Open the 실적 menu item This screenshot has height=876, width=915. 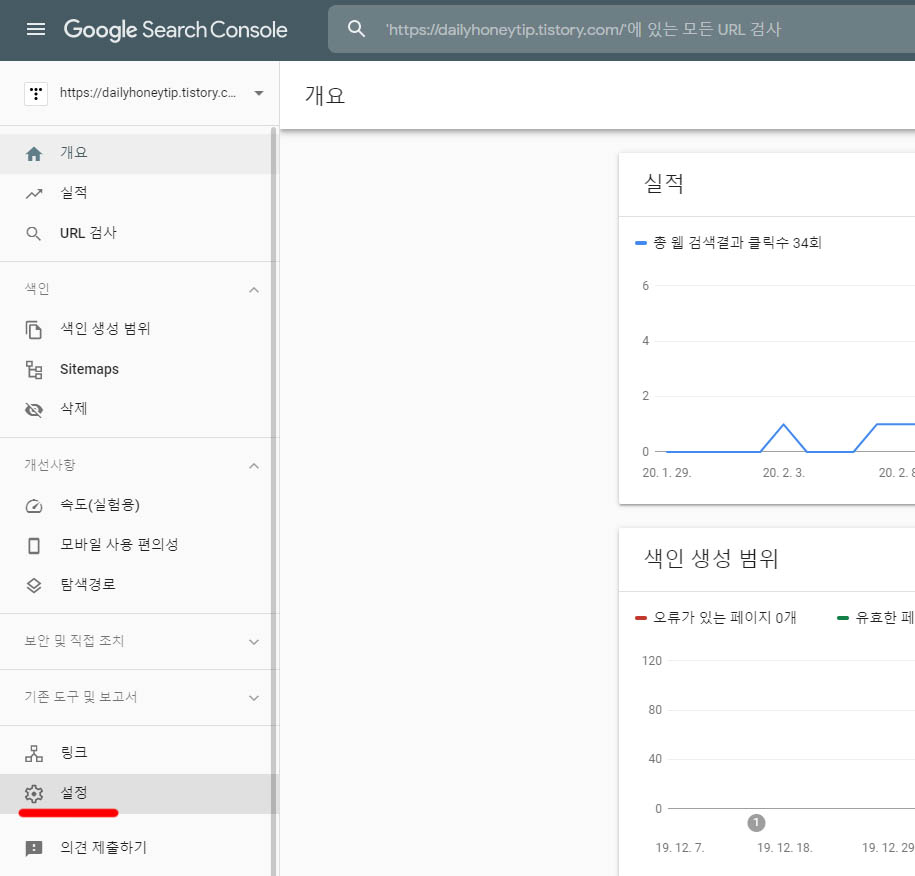click(x=136, y=193)
